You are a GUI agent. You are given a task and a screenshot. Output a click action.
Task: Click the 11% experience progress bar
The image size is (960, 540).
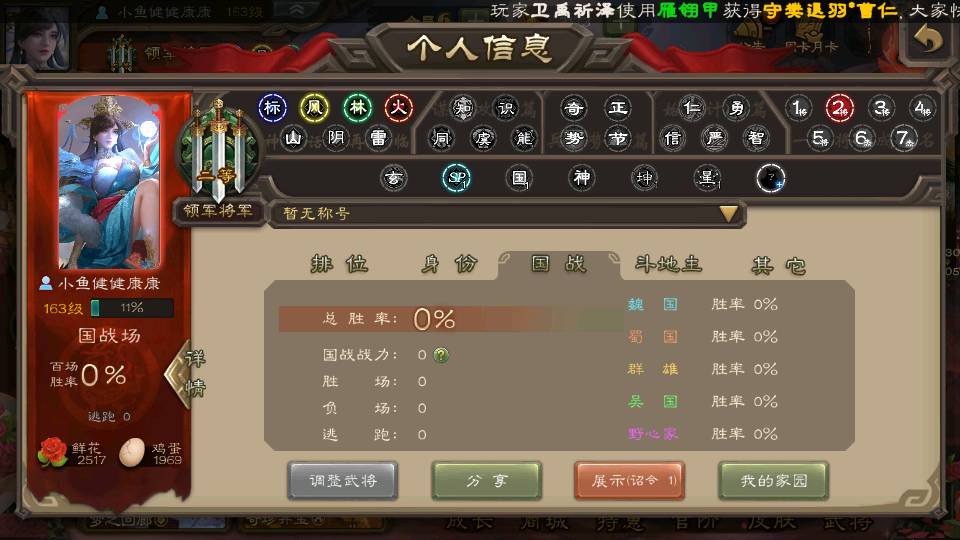[x=132, y=308]
